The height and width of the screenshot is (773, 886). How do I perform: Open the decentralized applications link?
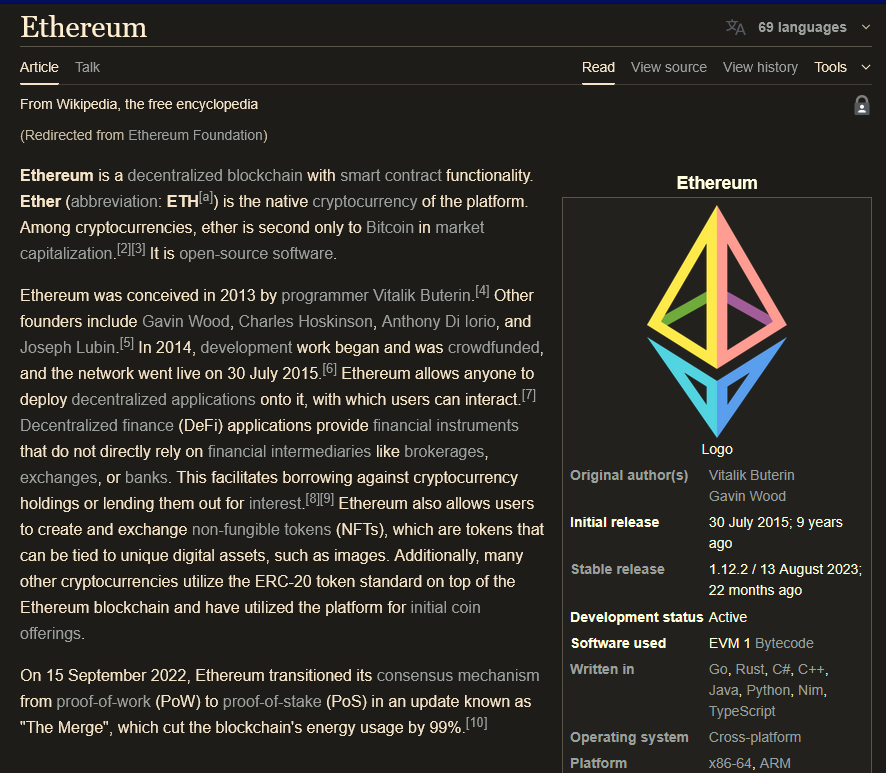coord(163,399)
